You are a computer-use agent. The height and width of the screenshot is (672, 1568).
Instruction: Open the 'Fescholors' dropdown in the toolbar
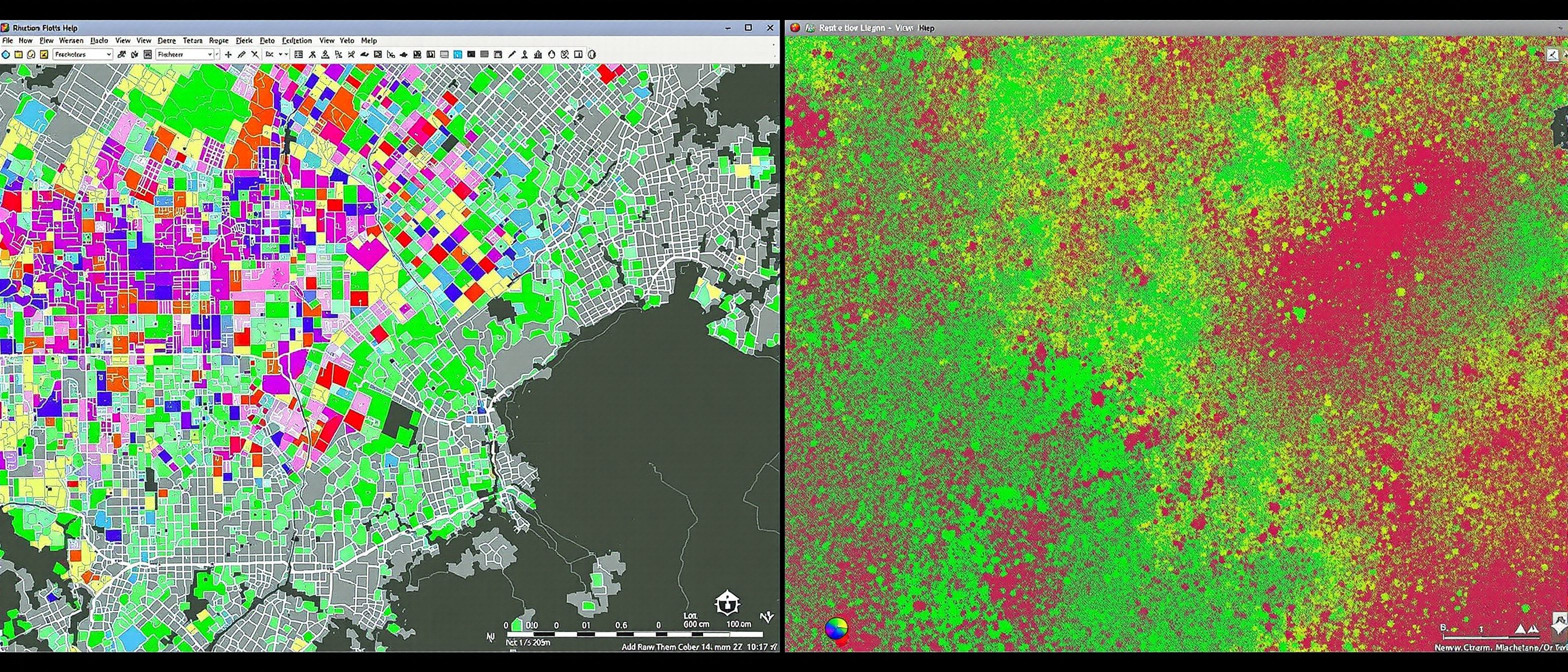(83, 55)
